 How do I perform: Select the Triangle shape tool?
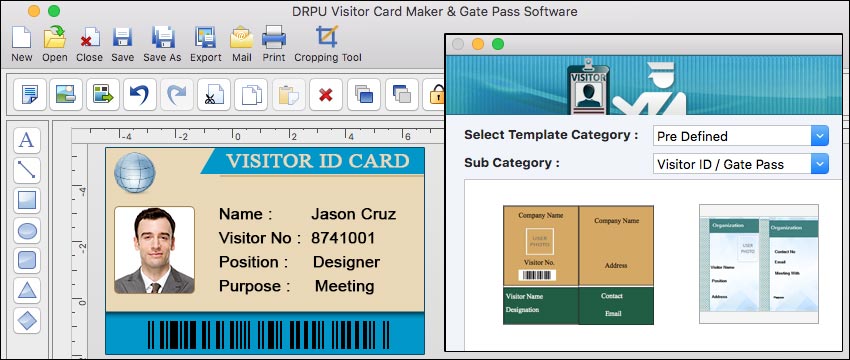click(27, 291)
